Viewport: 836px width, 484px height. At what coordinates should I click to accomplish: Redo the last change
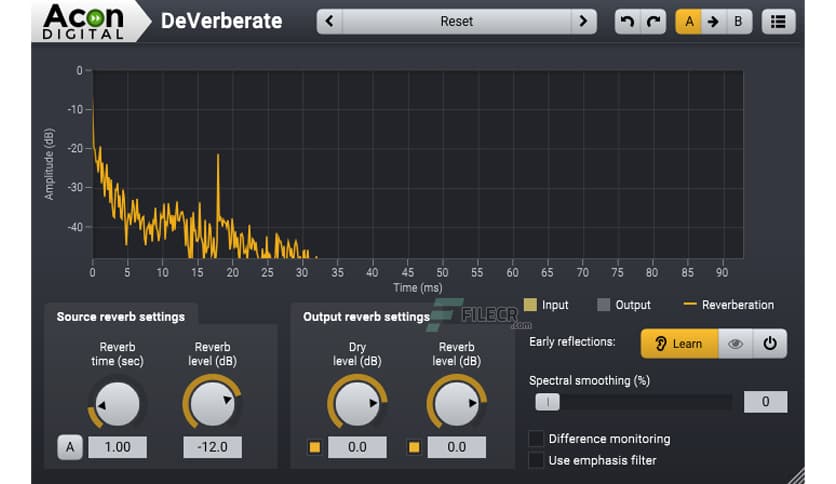(653, 21)
